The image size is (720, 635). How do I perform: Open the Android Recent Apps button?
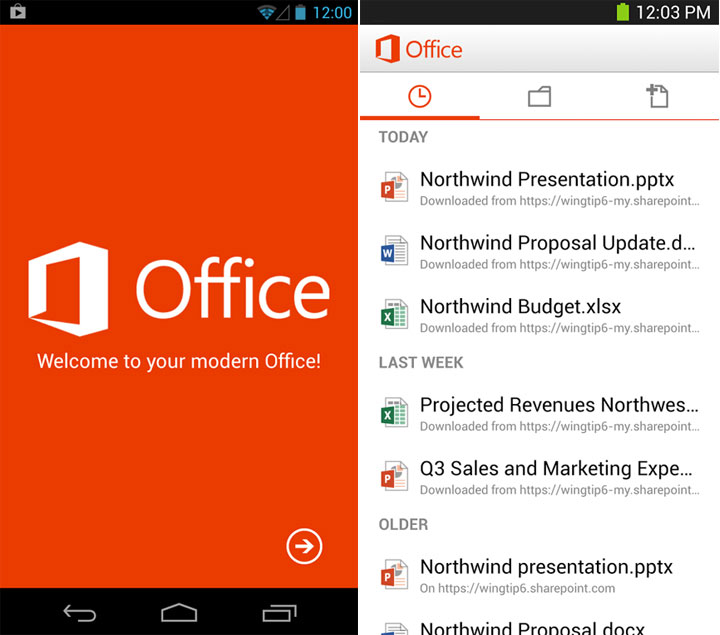click(x=279, y=613)
